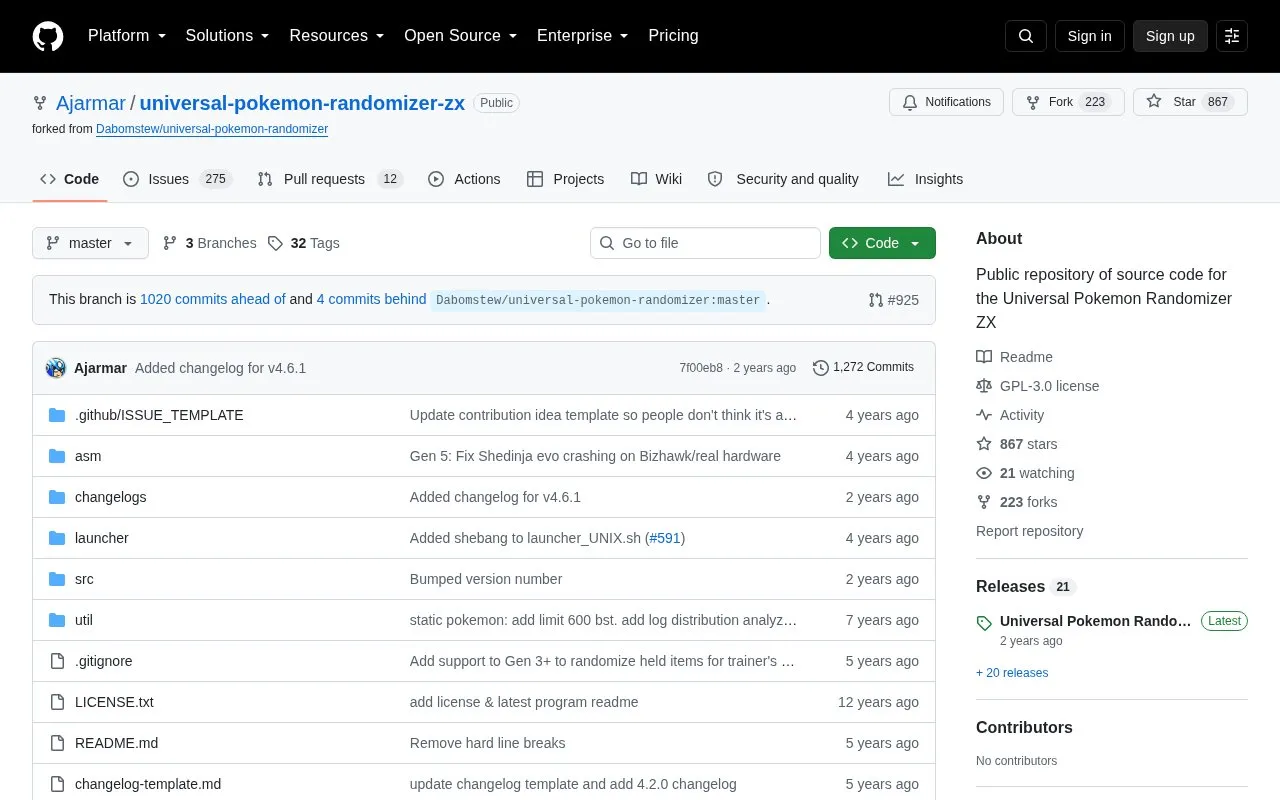
Task: Open the green Code dropdown
Action: [882, 243]
